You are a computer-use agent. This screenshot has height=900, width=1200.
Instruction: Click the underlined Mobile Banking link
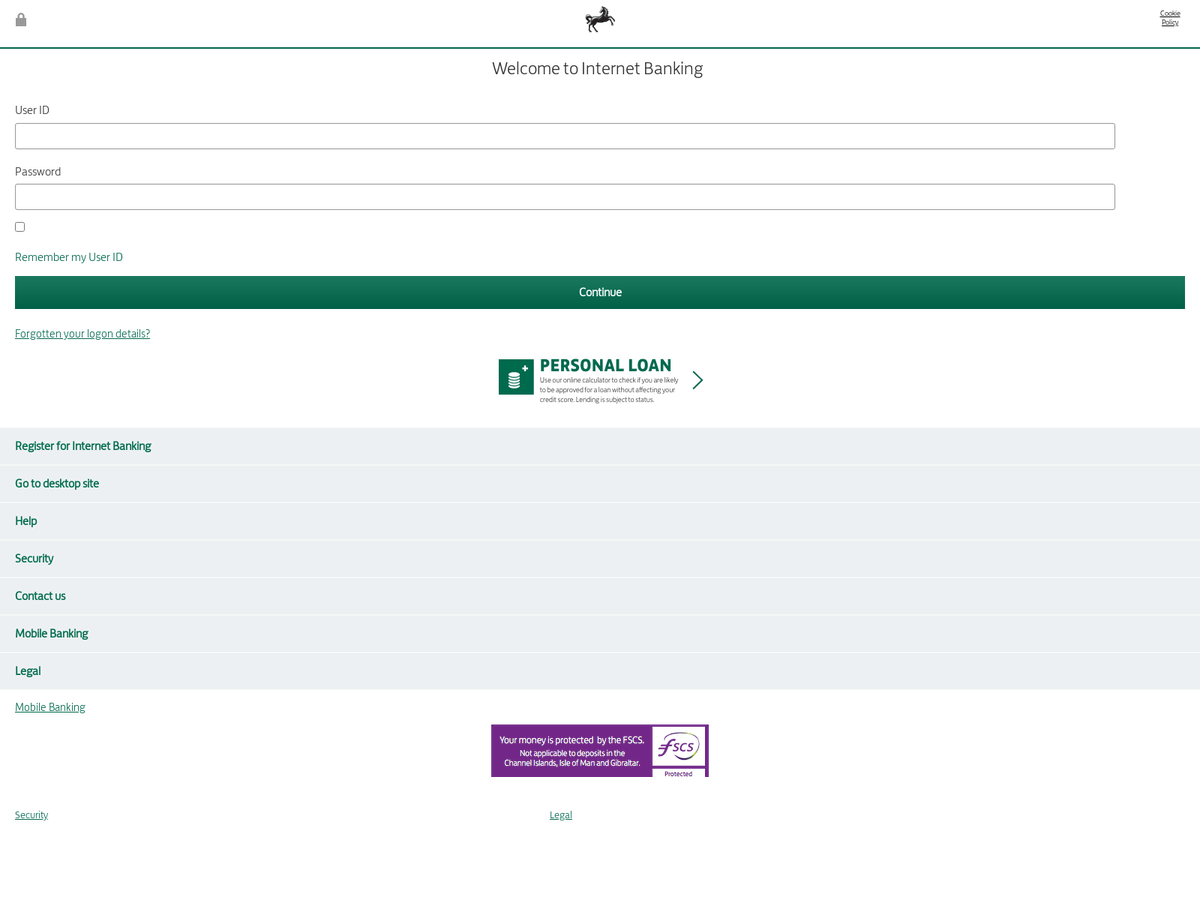pyautogui.click(x=50, y=707)
